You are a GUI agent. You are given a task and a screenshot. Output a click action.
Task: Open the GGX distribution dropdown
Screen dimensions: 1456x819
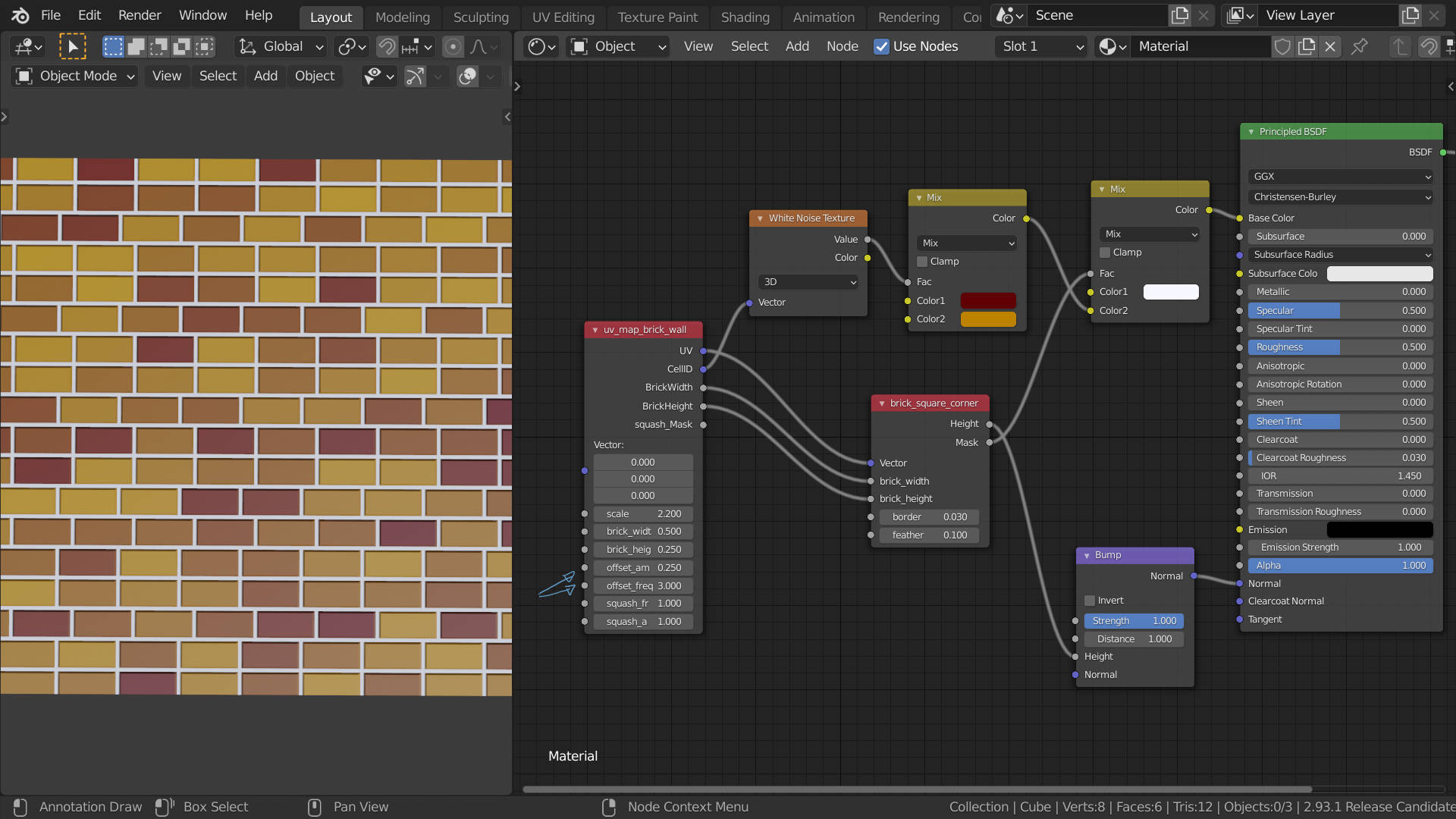[1341, 176]
